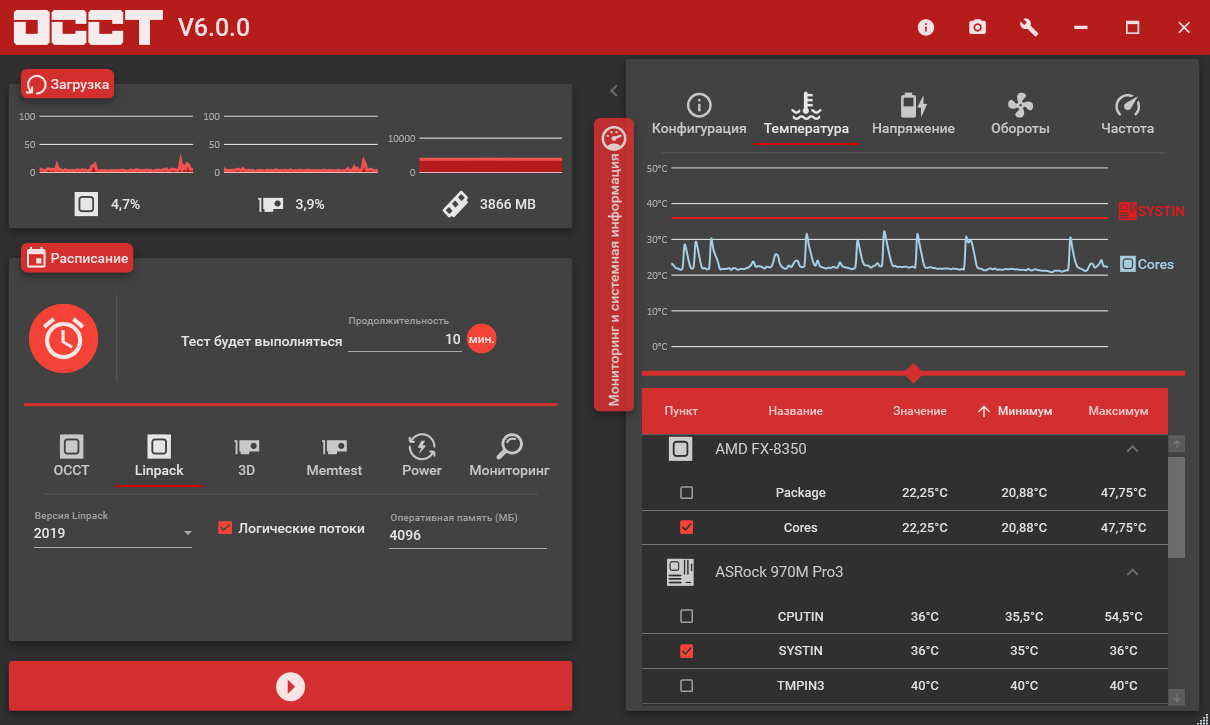This screenshot has width=1210, height=725.
Task: Toggle the Логические потоки checkbox
Action: 225,528
